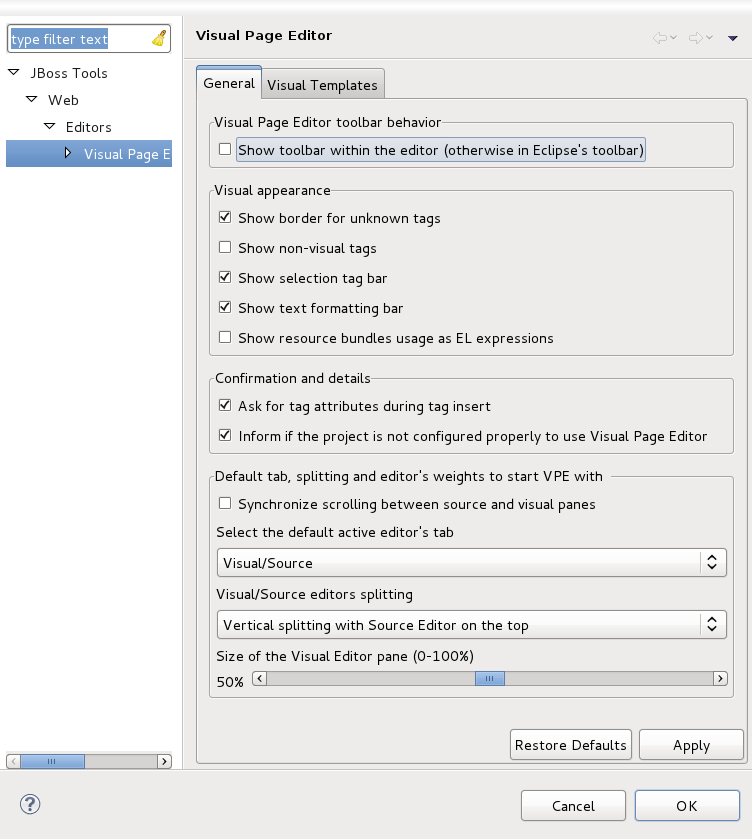Open the default active editor's tab dropdown
The width and height of the screenshot is (752, 839).
(x=712, y=562)
